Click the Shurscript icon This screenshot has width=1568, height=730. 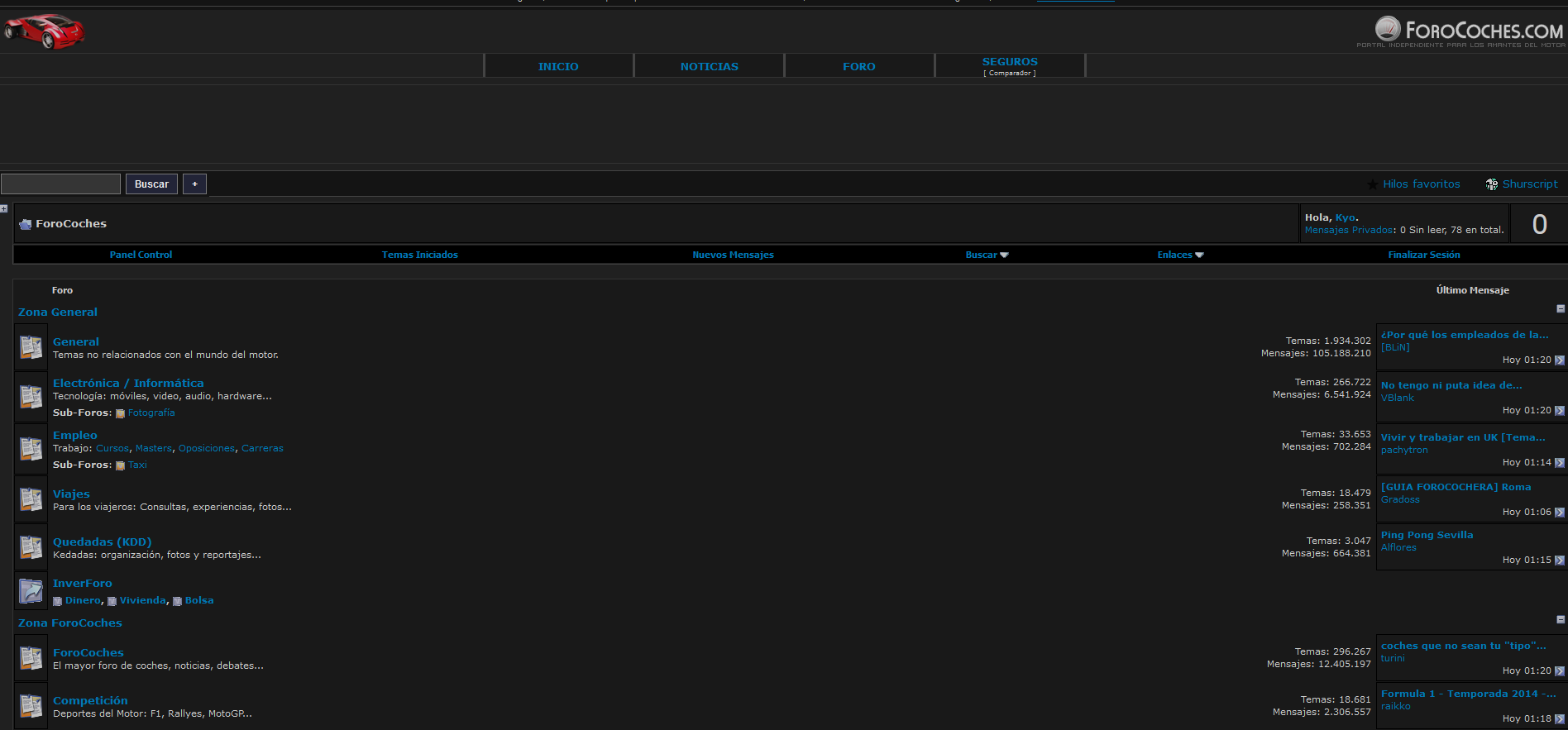point(1492,184)
